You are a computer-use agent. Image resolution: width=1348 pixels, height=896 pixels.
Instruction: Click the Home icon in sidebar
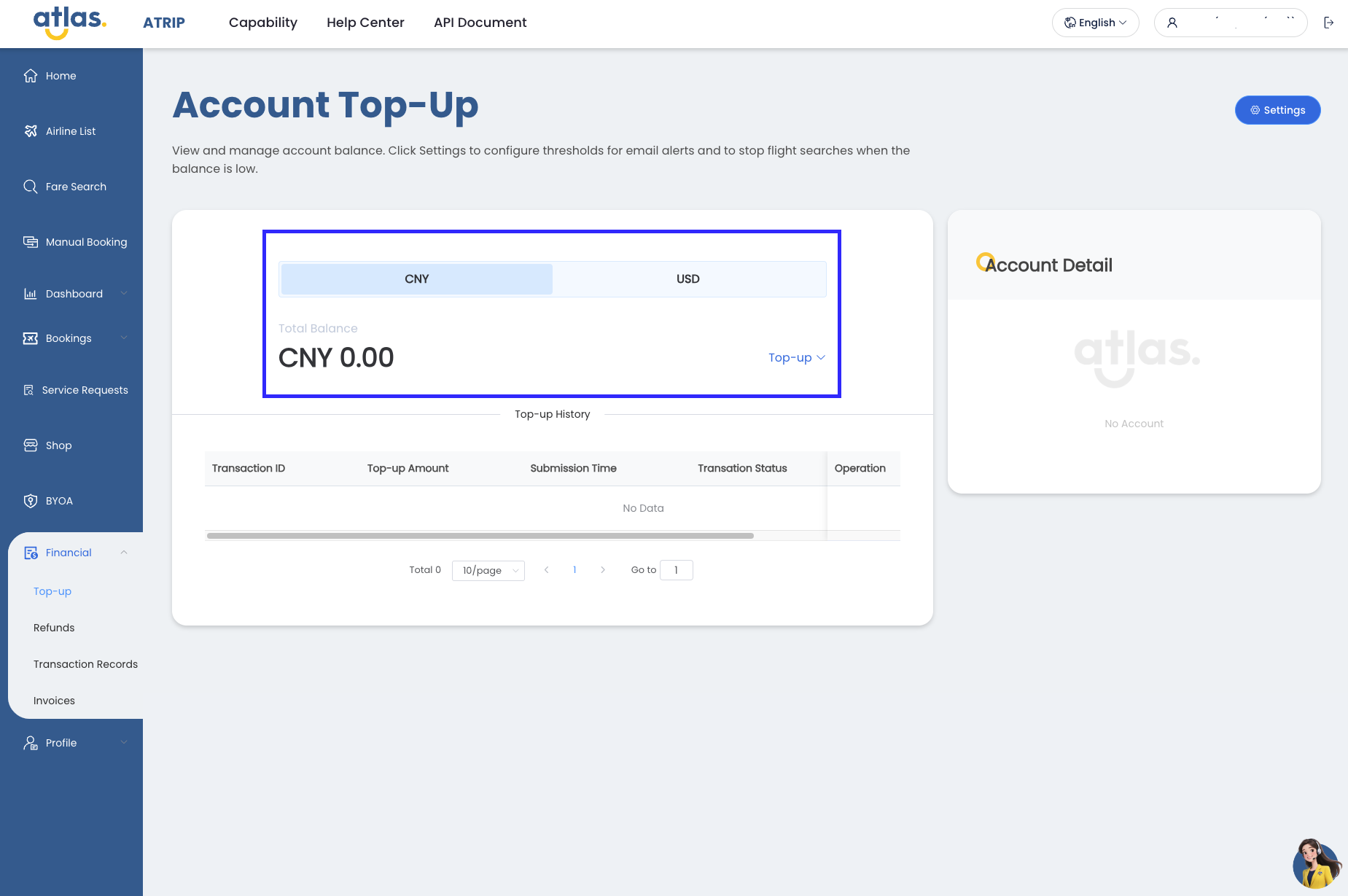[x=31, y=76]
